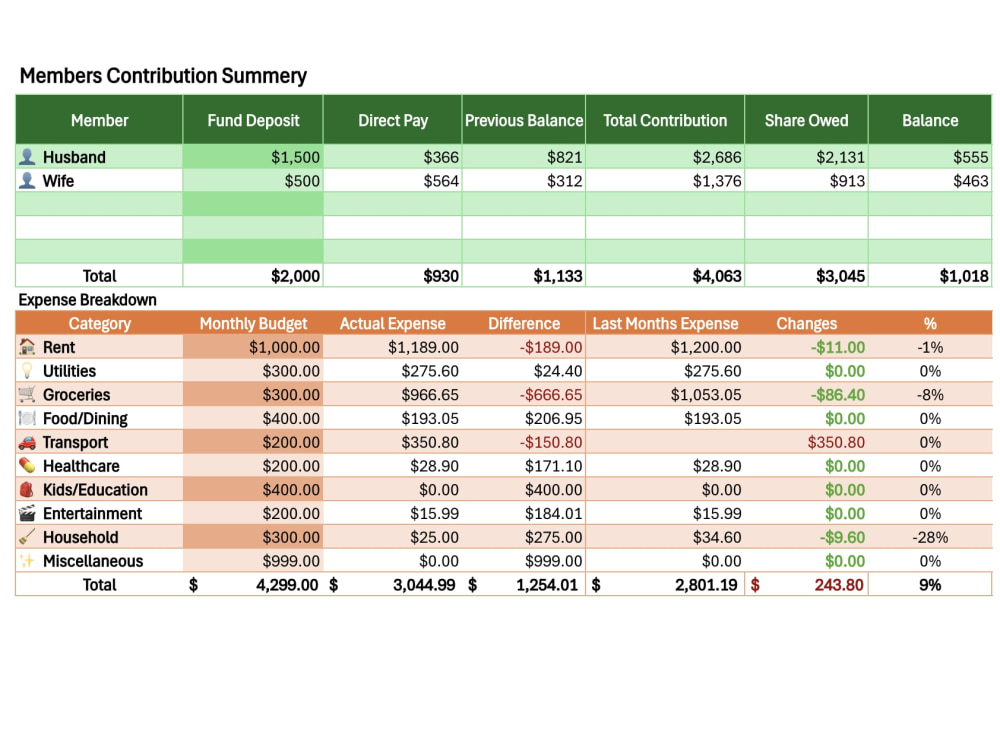Select Husband's $1,500 fund deposit cell
1000x750 pixels.
coord(253,157)
